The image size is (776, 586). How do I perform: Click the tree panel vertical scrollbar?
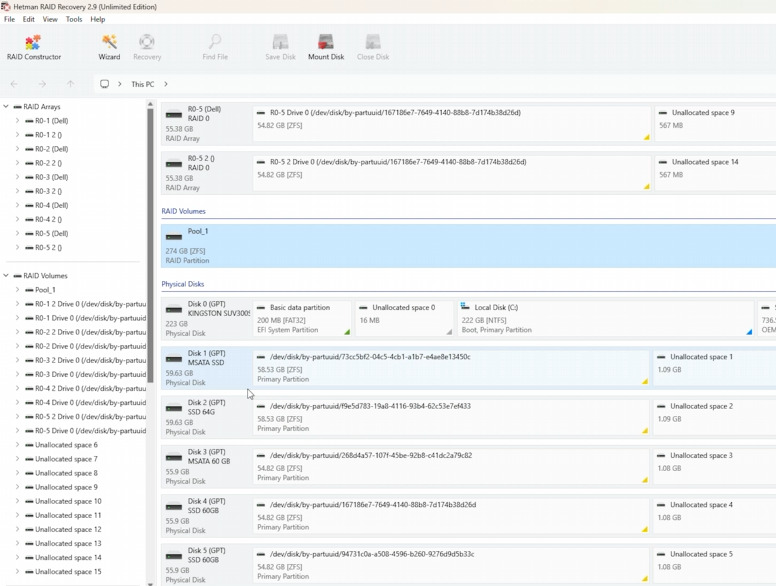coord(150,246)
